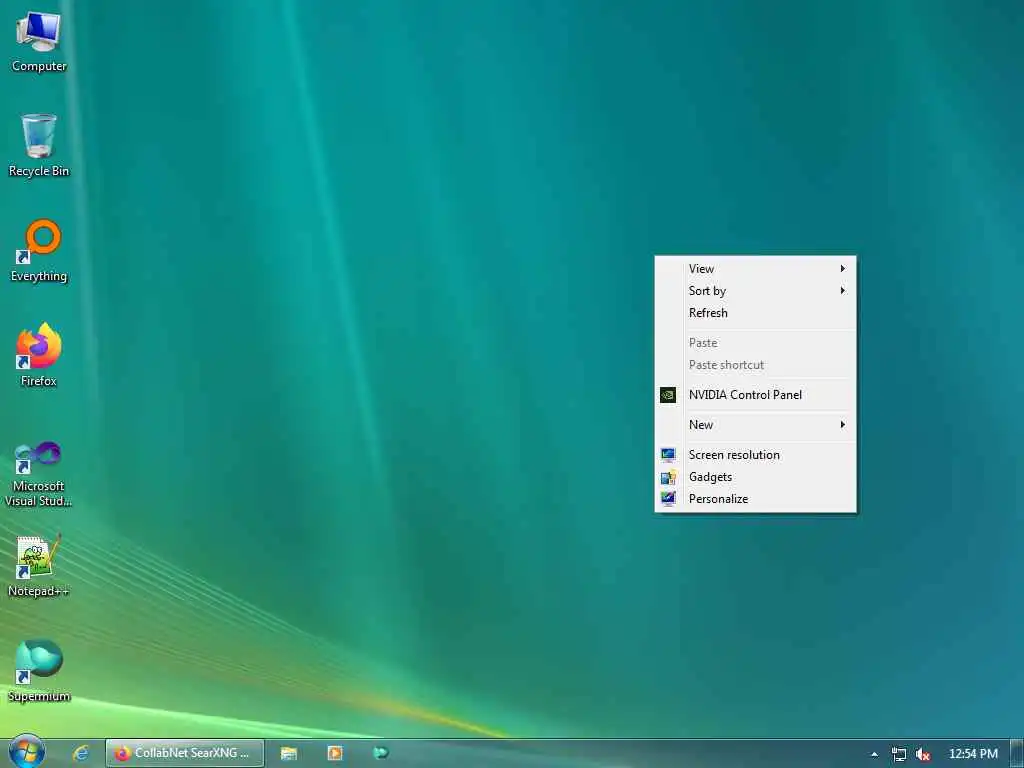Open the New submenu

(x=756, y=424)
